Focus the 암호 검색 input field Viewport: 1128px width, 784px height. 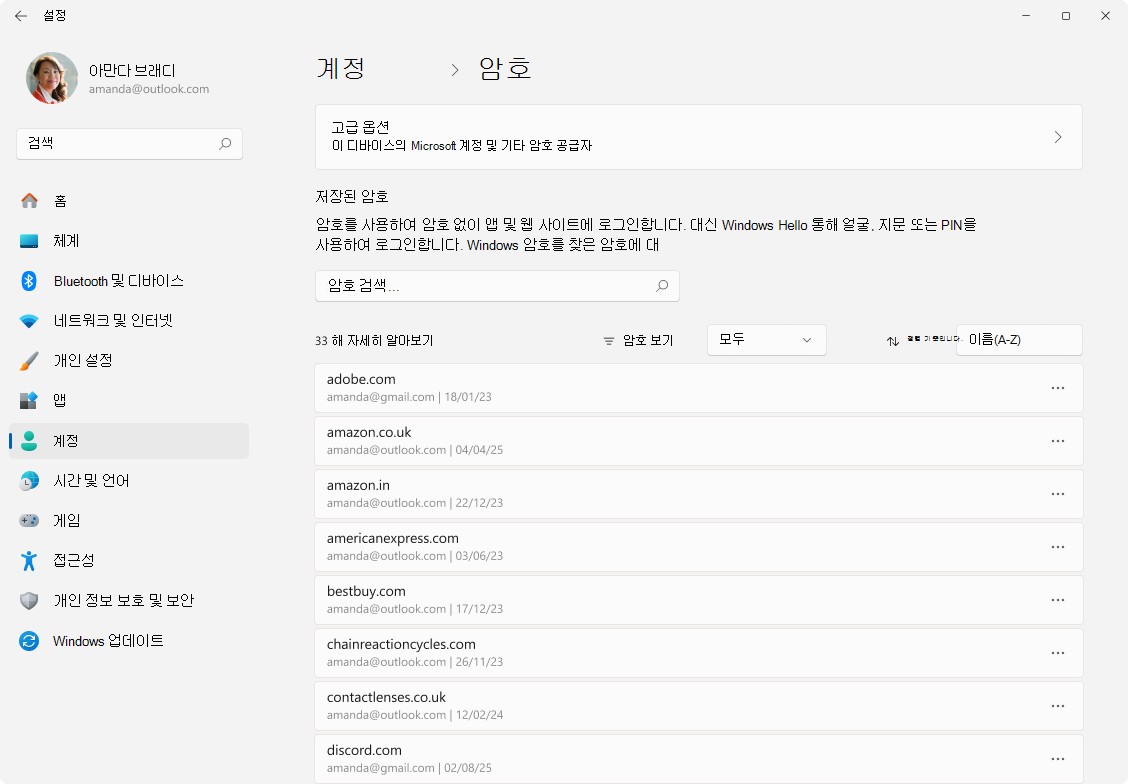click(x=497, y=286)
